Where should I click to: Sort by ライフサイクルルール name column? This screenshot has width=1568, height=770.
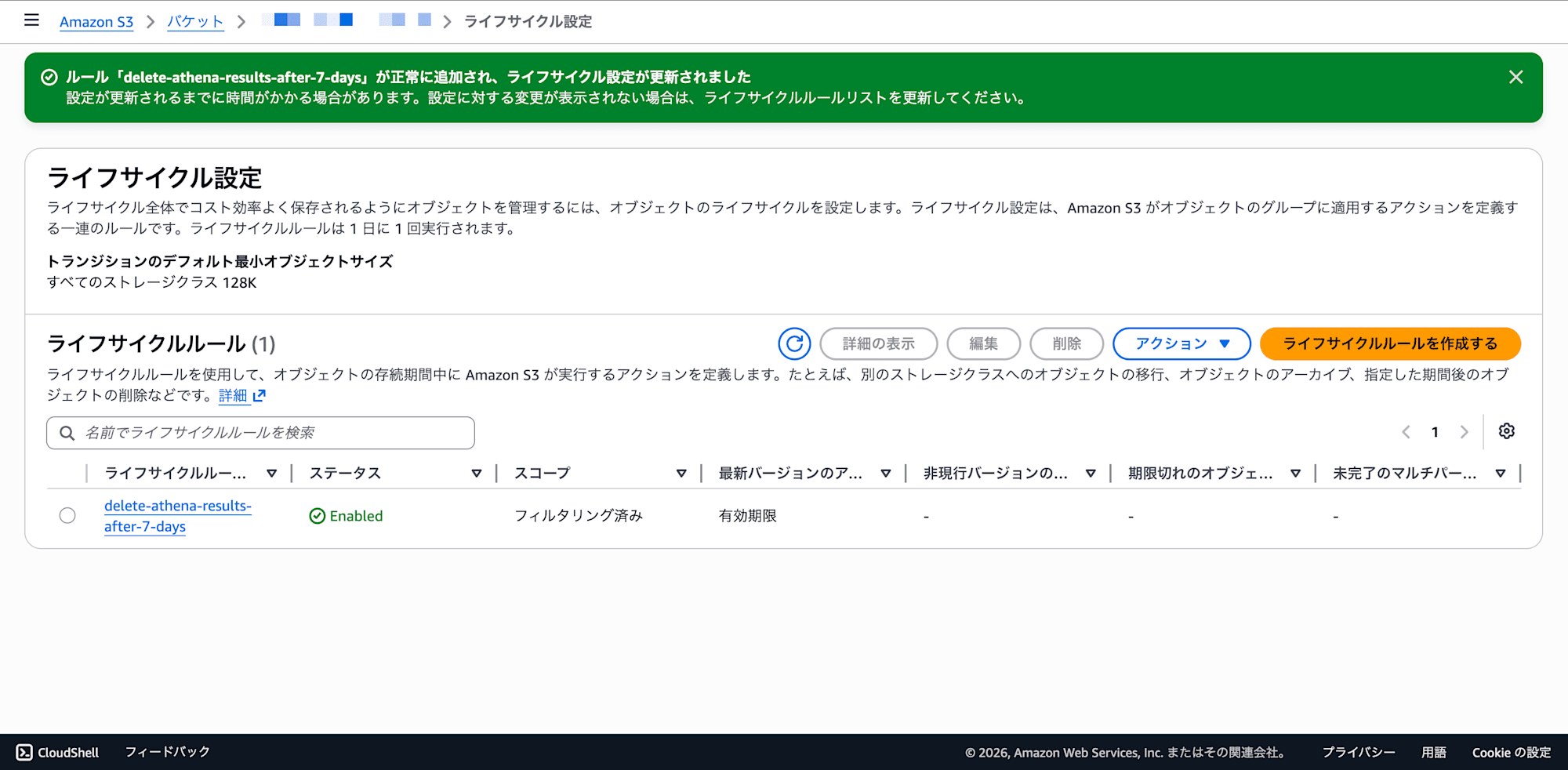271,473
